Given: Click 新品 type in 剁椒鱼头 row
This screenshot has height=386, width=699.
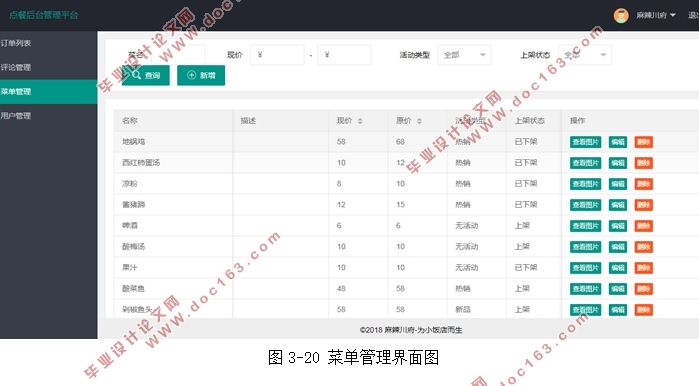Looking at the screenshot, I should coord(463,309).
